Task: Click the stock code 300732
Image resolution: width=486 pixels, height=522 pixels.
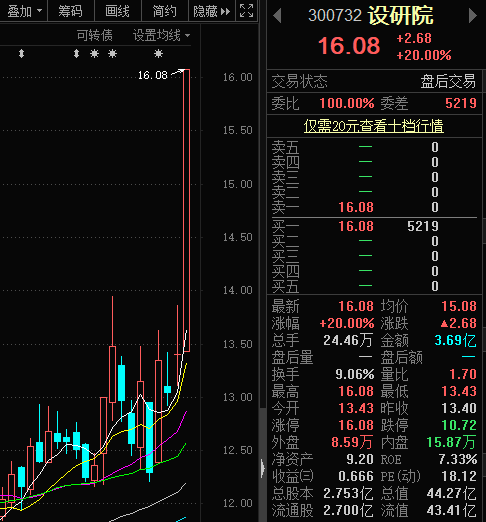Action: click(335, 16)
